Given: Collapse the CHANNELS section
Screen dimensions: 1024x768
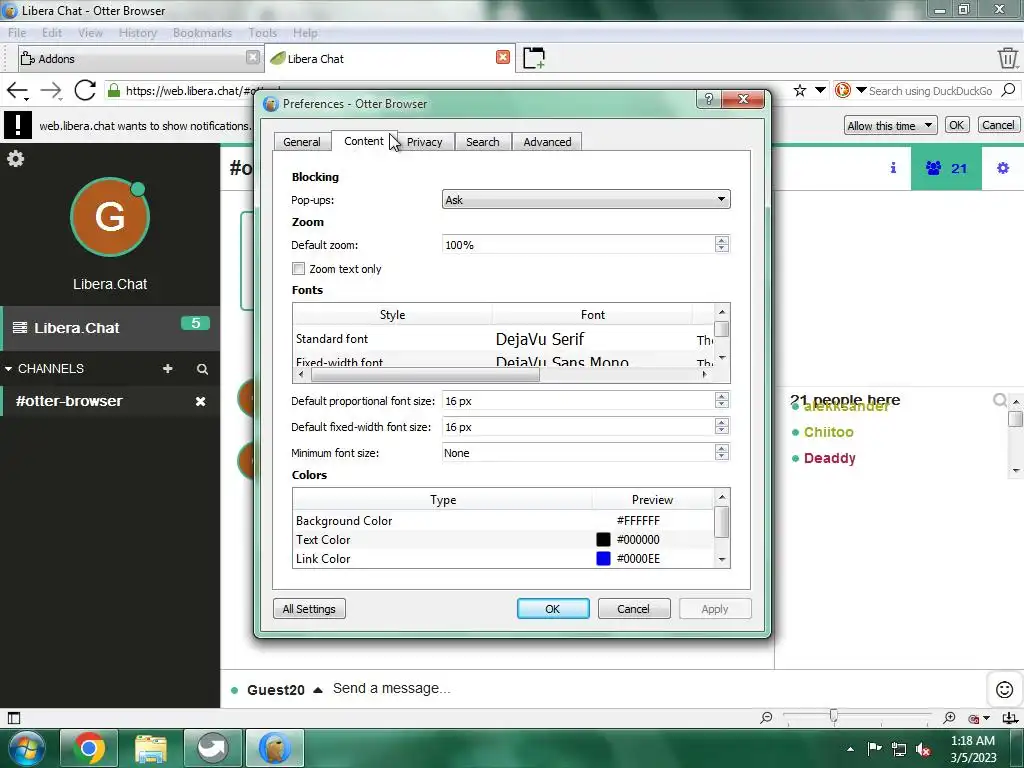Looking at the screenshot, I should (8, 369).
